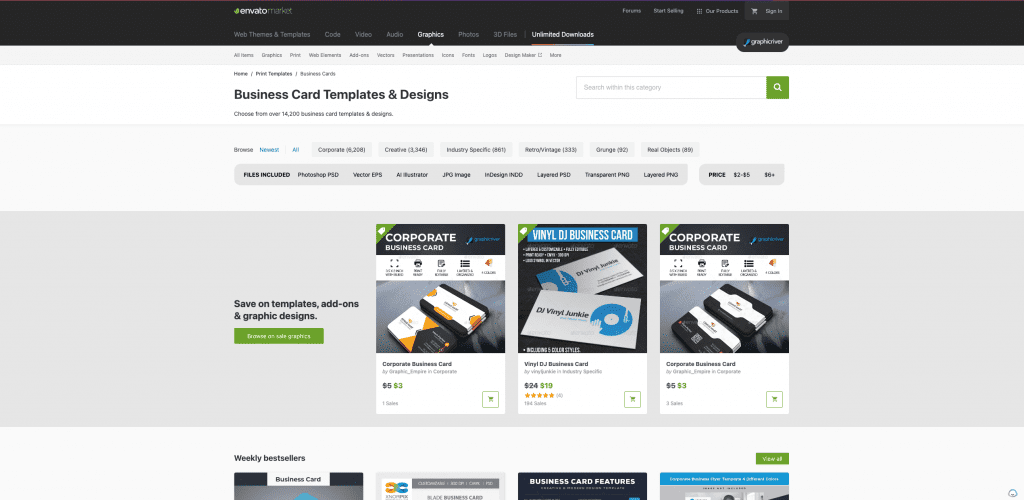The height and width of the screenshot is (500, 1024).
Task: Filter files by Vector EPS
Action: click(x=368, y=175)
